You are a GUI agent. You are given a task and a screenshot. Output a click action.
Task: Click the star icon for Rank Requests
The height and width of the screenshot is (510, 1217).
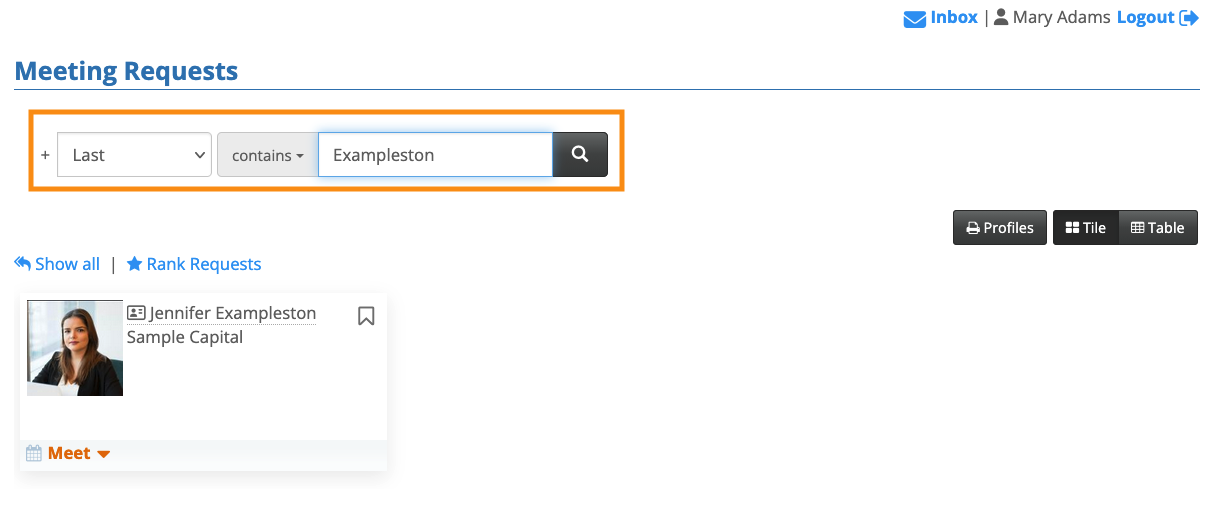pos(134,264)
